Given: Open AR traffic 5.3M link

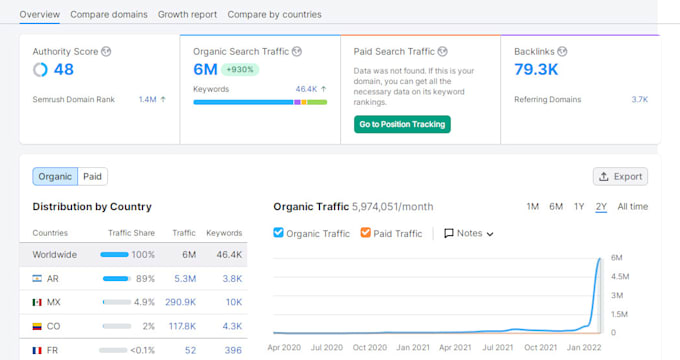Looking at the screenshot, I should click(185, 278).
